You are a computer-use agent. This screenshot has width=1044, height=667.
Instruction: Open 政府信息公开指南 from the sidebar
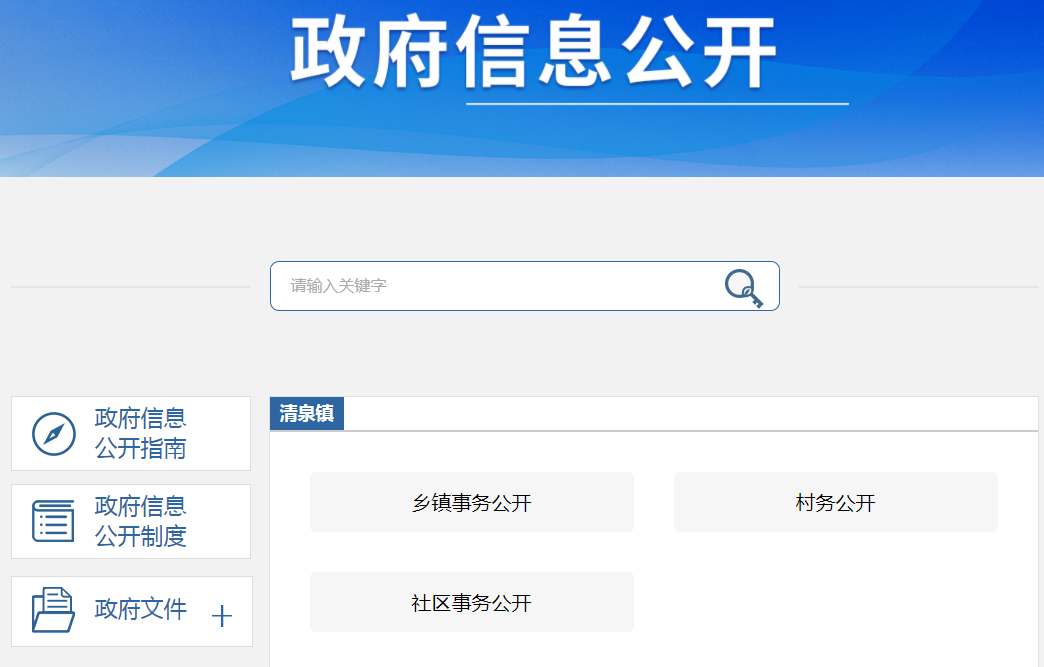click(x=131, y=433)
